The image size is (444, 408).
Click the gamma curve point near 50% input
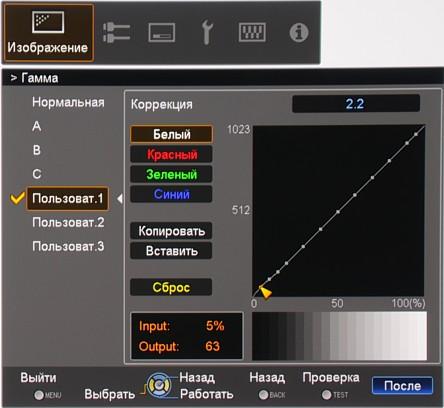(338, 212)
